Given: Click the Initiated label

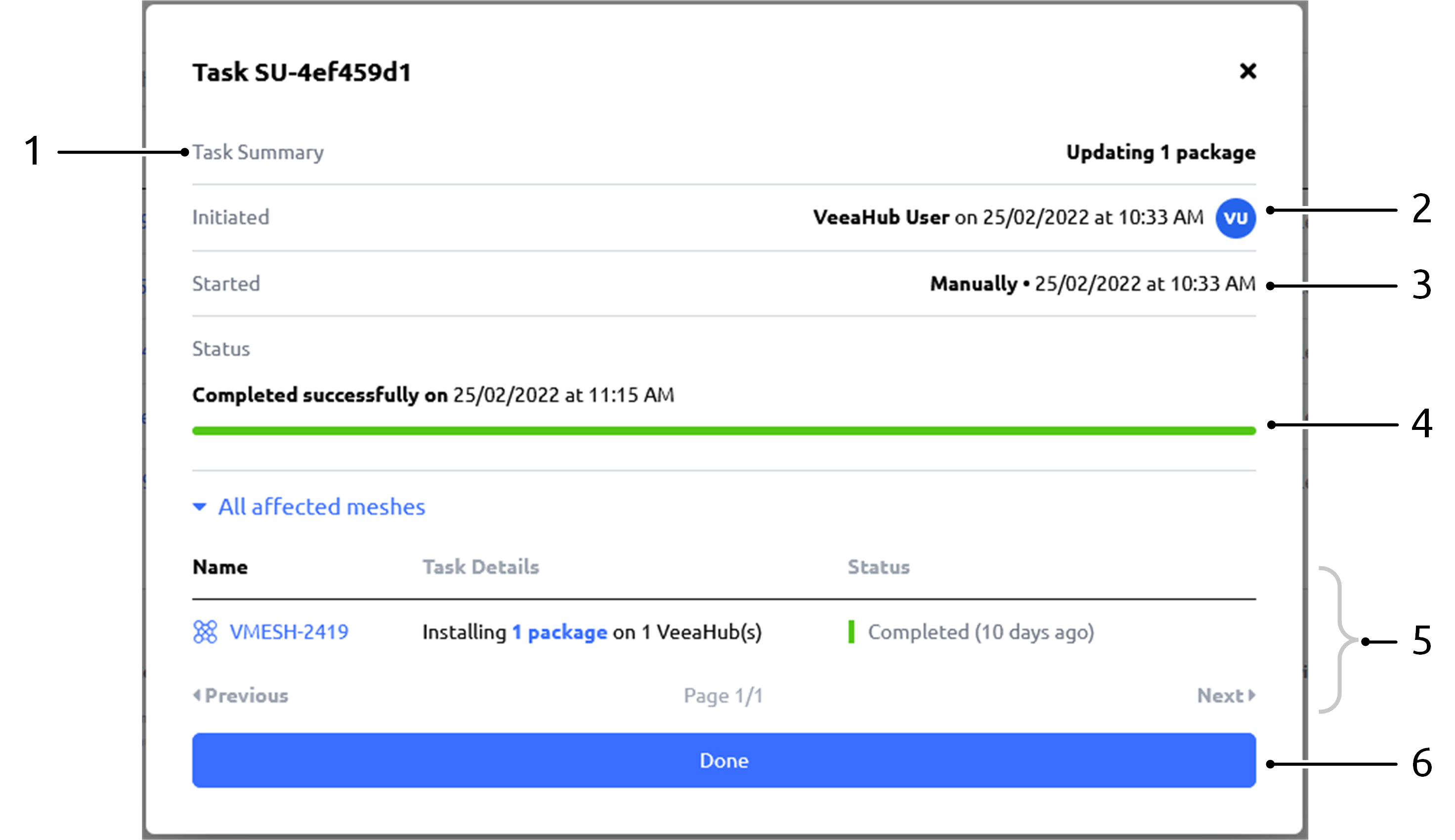Looking at the screenshot, I should (x=230, y=217).
